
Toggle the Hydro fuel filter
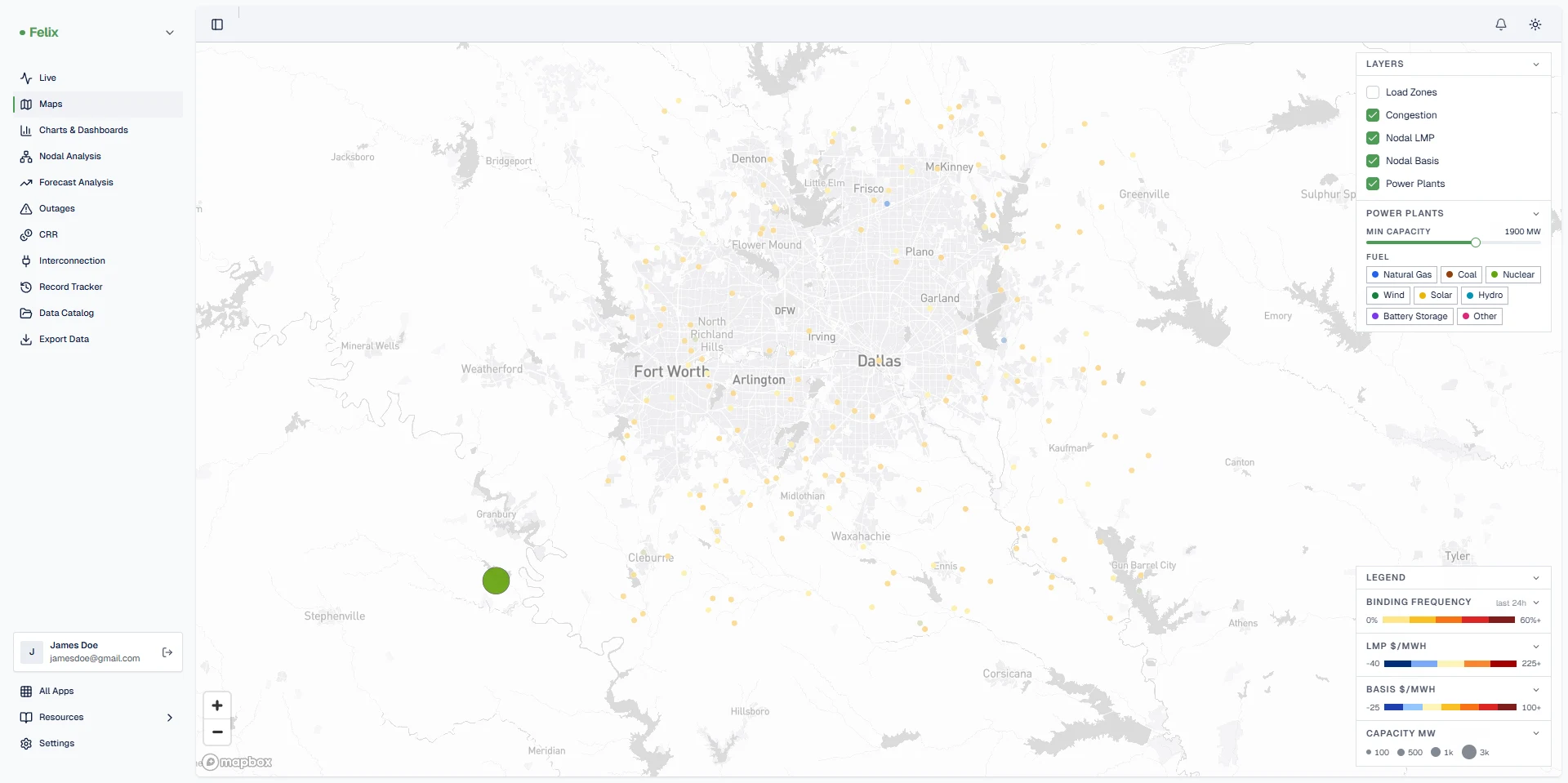(1484, 296)
